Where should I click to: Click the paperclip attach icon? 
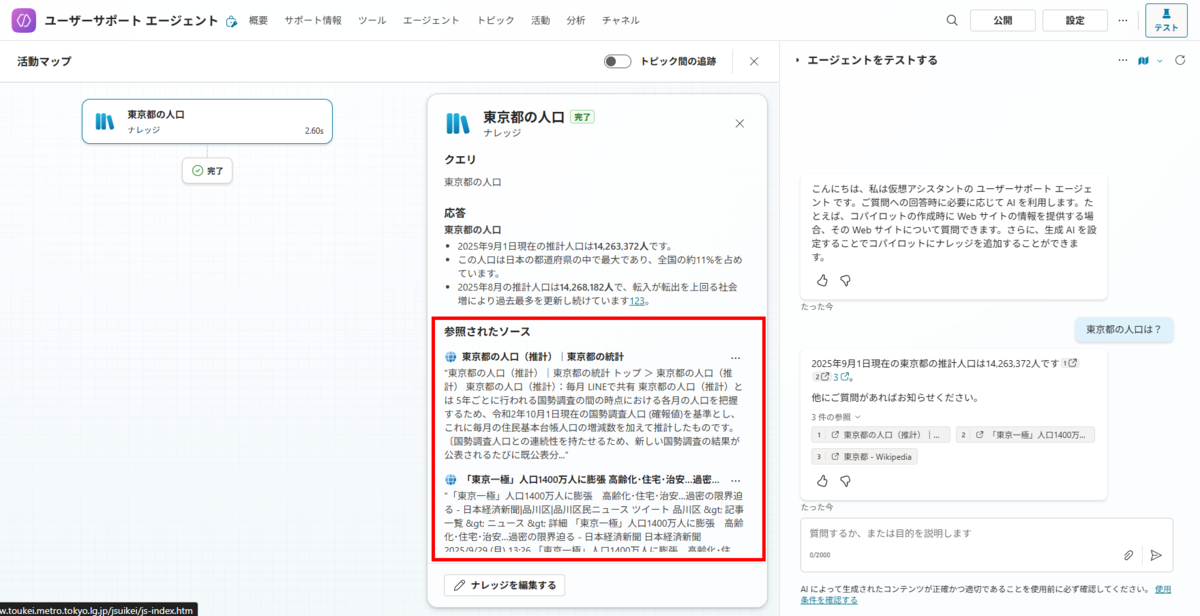[1129, 555]
